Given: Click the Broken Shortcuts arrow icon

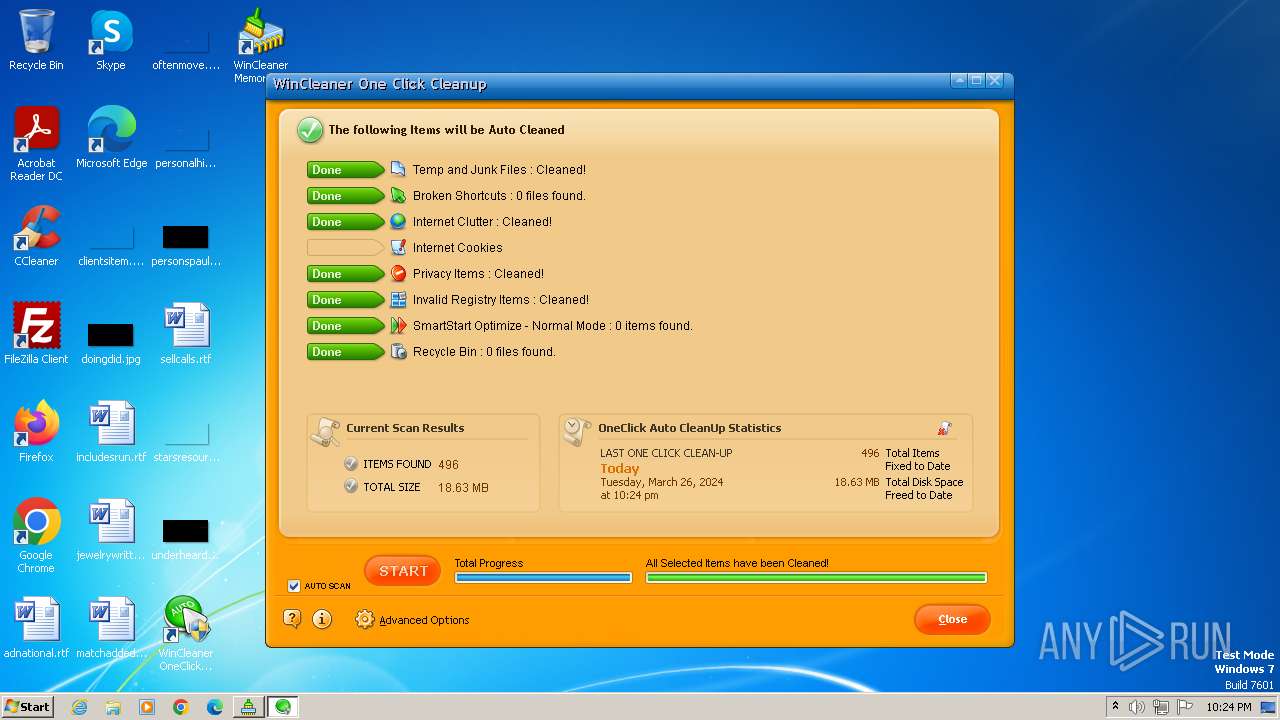Looking at the screenshot, I should (398, 195).
